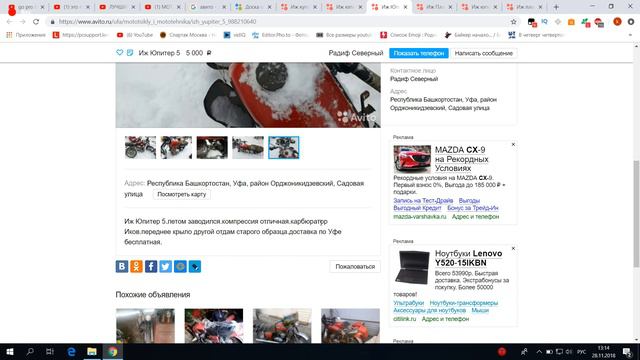Open the Windows Start menu
This screenshot has width=640, height=360.
point(10,351)
